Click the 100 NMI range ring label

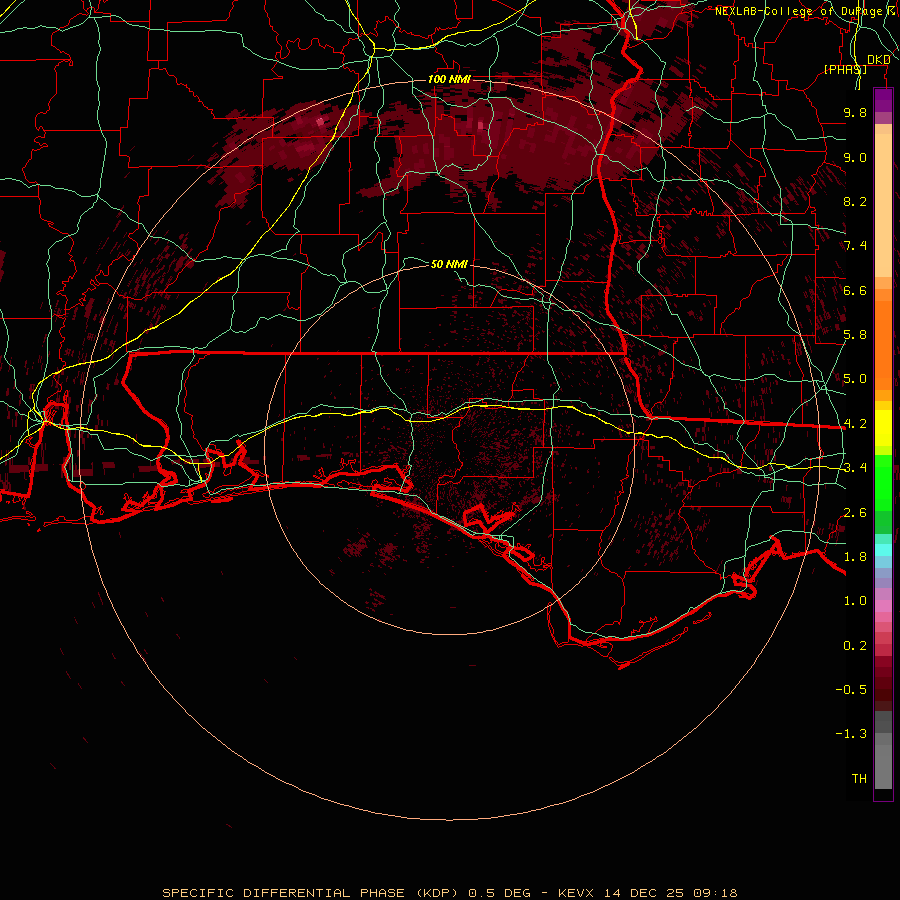449,79
